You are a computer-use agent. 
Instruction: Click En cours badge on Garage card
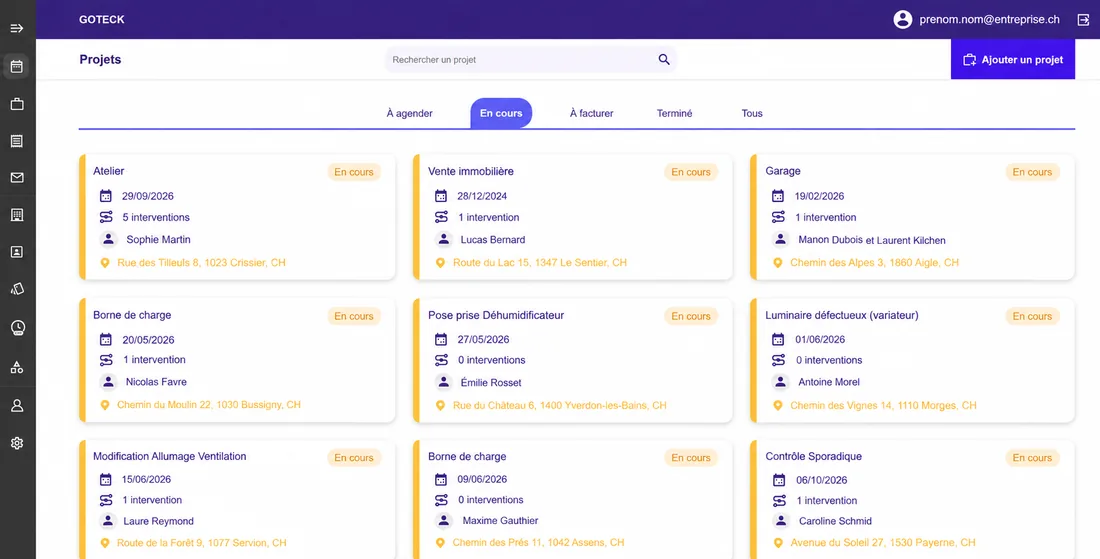pos(1032,172)
